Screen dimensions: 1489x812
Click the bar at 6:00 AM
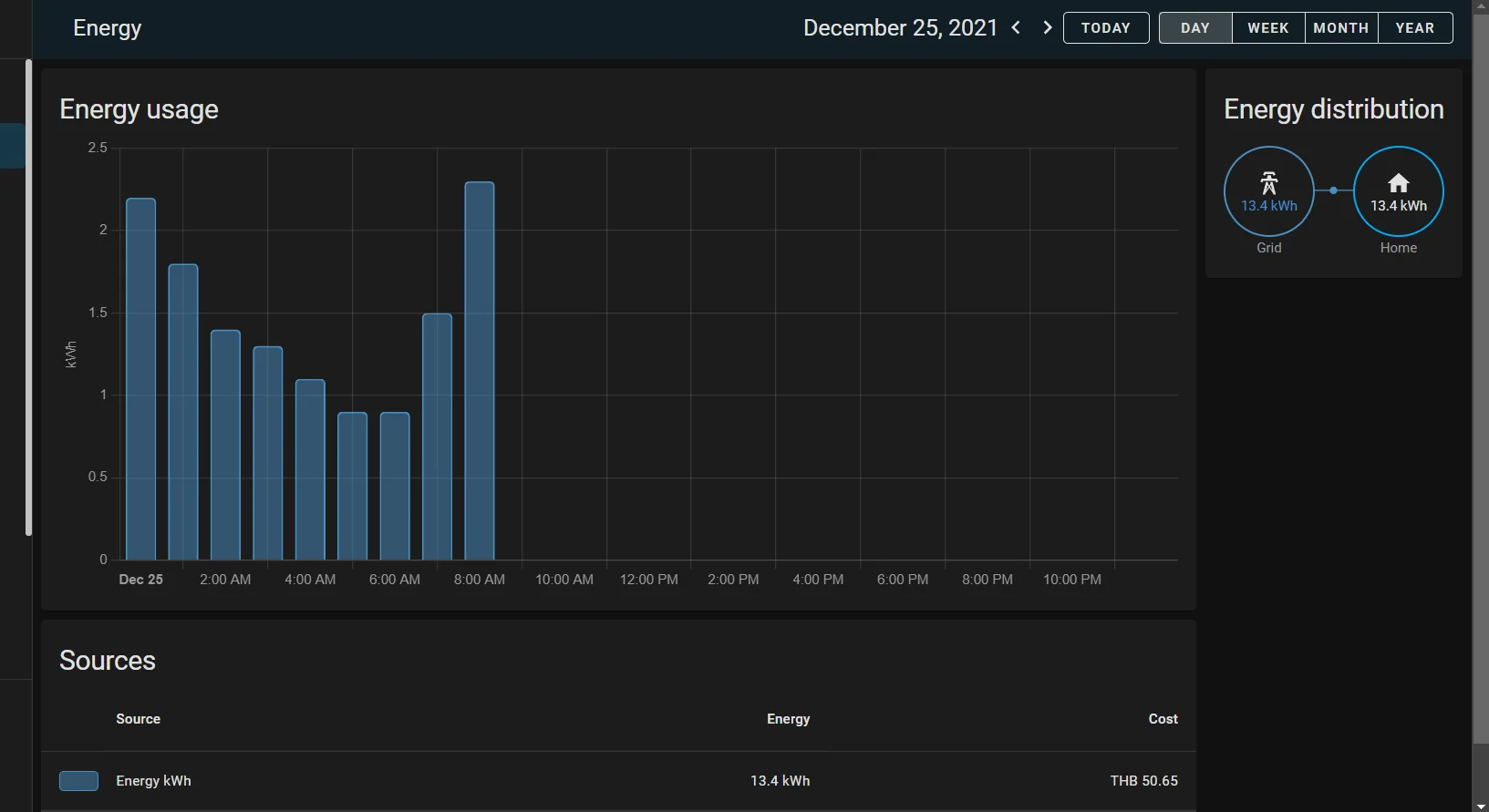(x=395, y=487)
